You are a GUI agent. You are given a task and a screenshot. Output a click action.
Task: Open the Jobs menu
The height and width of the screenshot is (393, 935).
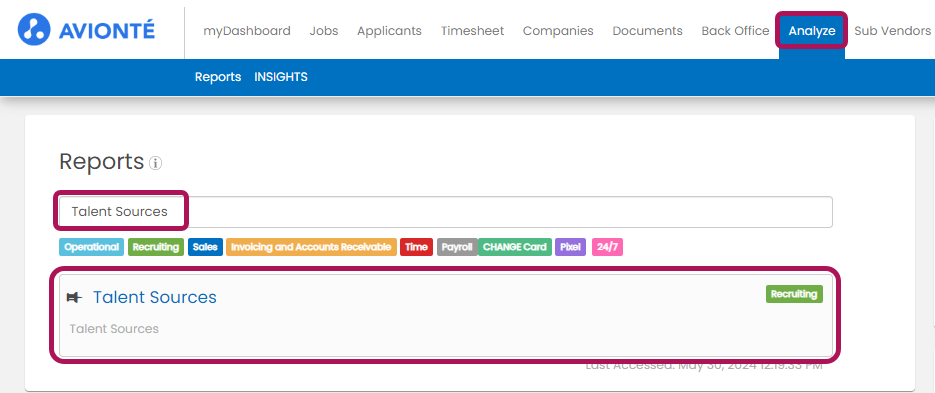coord(324,31)
